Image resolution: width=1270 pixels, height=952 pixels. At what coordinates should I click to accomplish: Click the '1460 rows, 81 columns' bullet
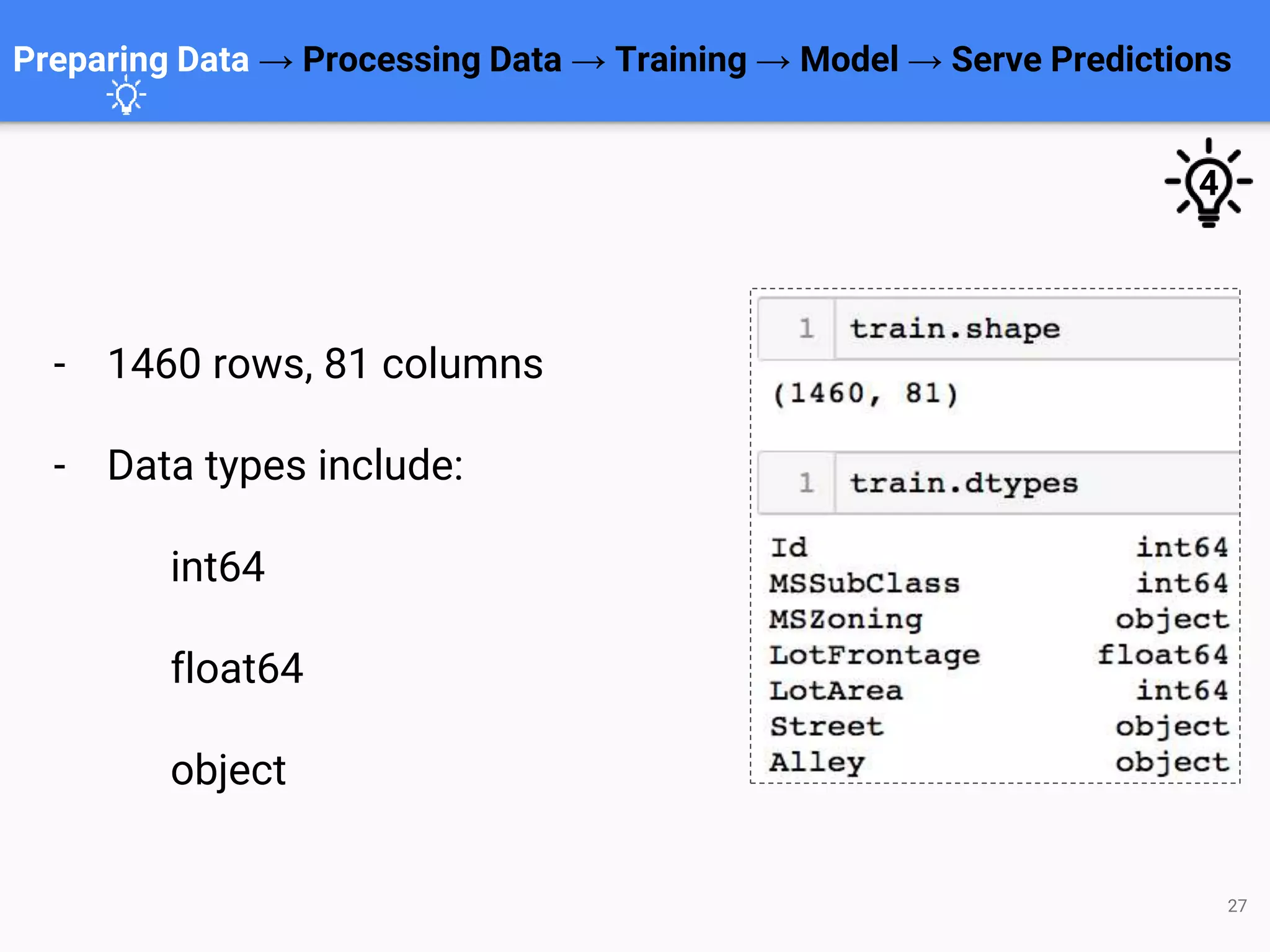pos(325,363)
